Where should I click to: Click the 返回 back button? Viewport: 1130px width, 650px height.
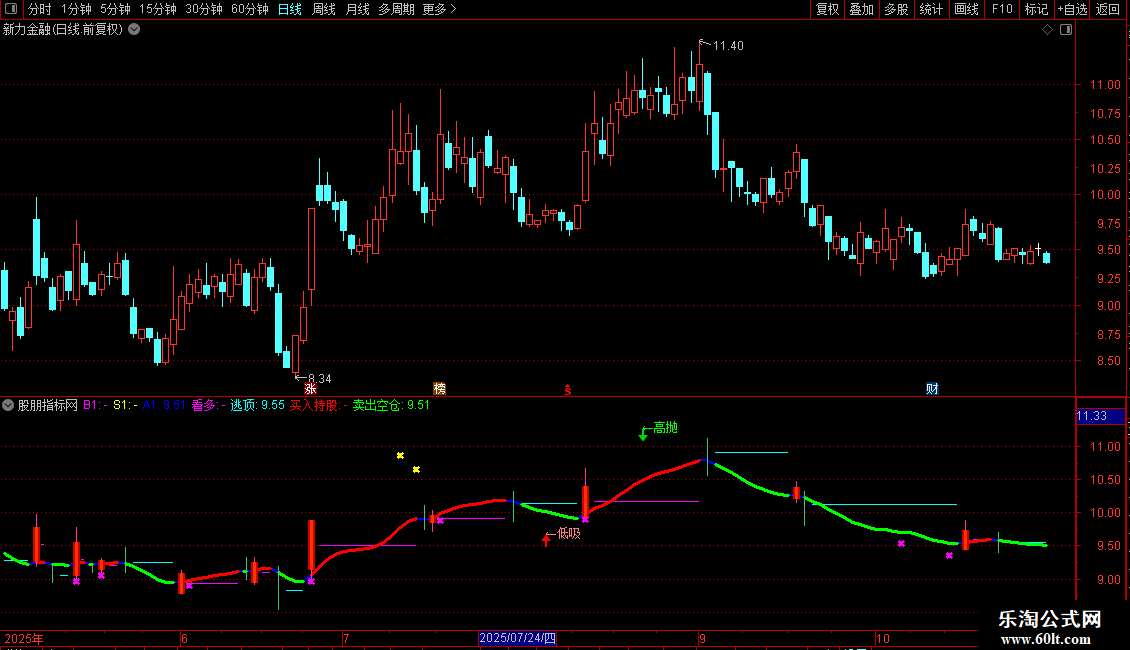click(1108, 9)
